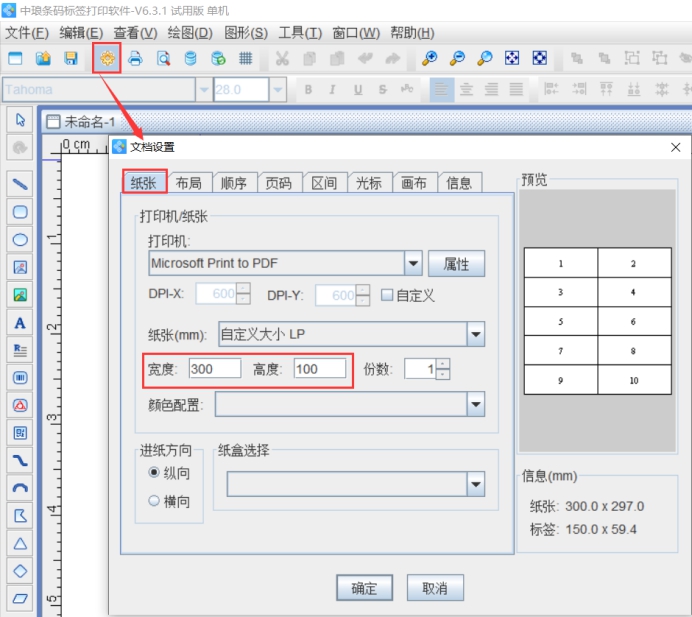Click the 确定 button

click(364, 588)
